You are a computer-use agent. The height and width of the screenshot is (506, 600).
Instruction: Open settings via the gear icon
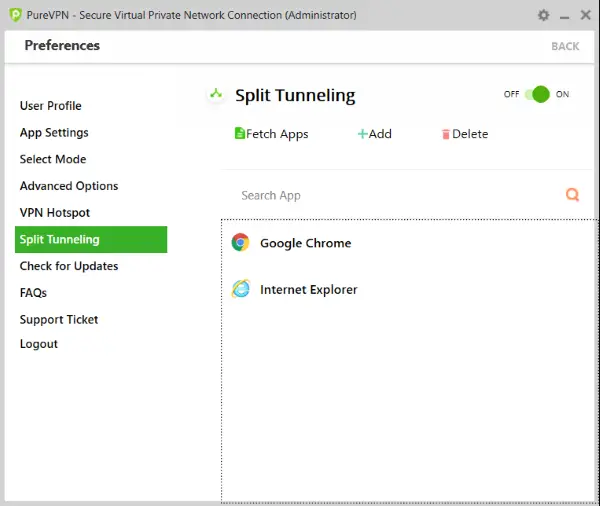click(543, 15)
